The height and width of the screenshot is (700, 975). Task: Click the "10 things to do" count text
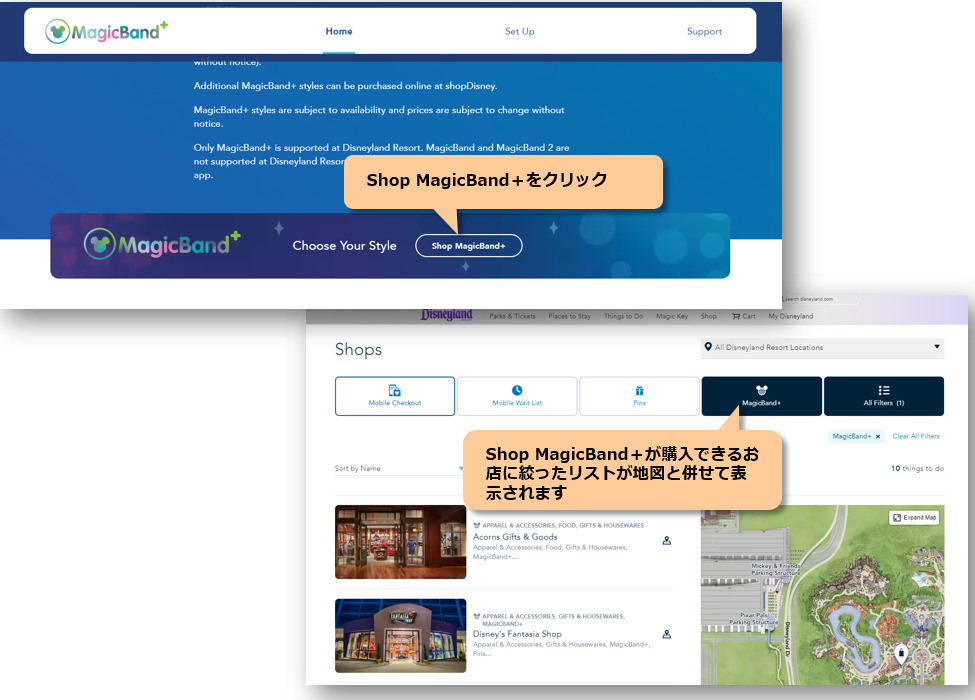tap(917, 468)
